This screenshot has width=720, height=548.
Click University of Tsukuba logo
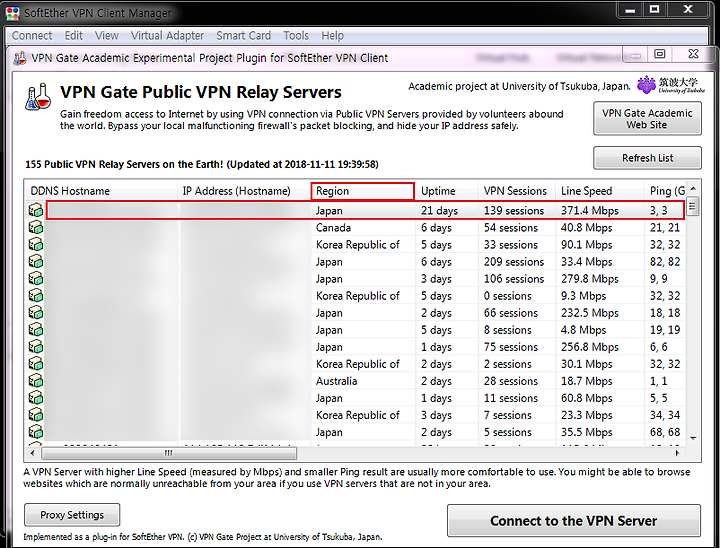pos(670,85)
